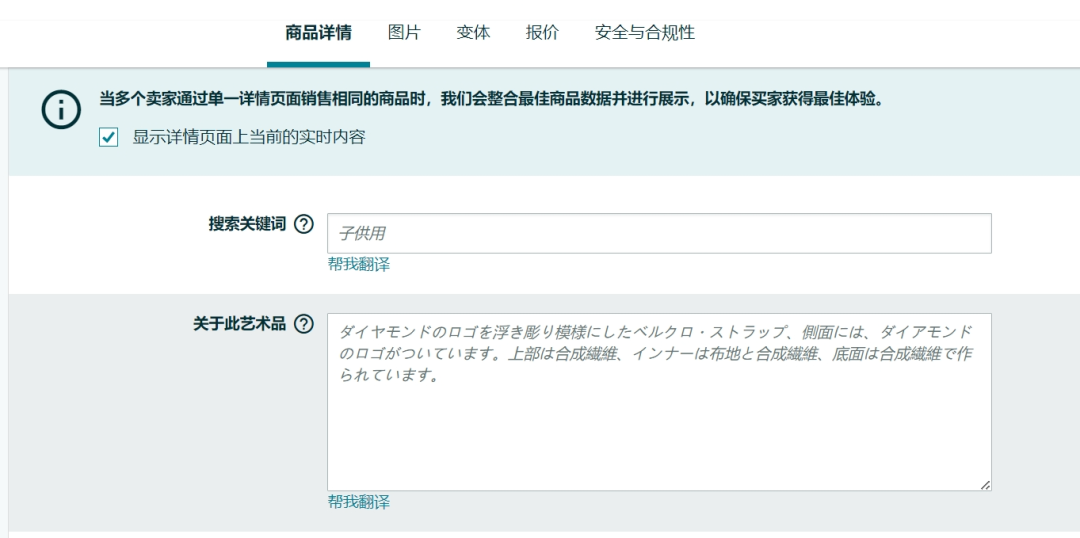This screenshot has width=1080, height=538.
Task: Click the 关于此艺术品 field label
Action: pos(239,324)
